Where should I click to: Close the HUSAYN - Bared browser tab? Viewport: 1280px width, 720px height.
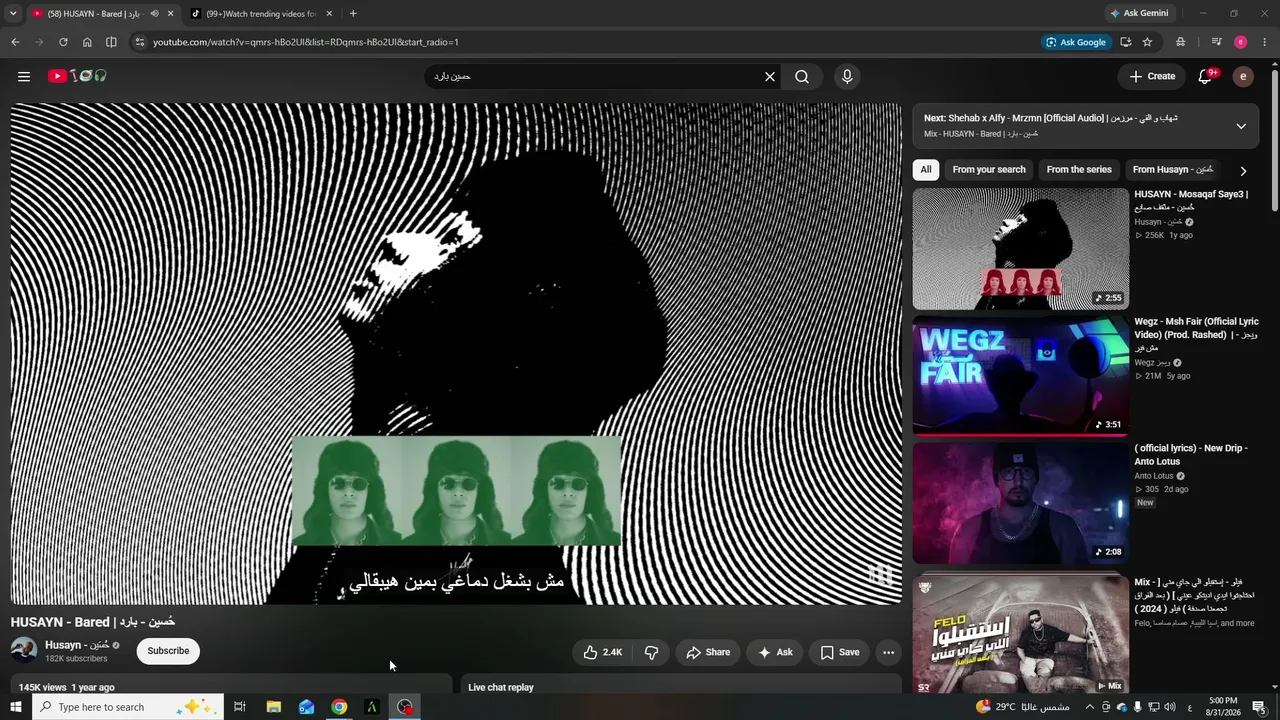(x=171, y=14)
